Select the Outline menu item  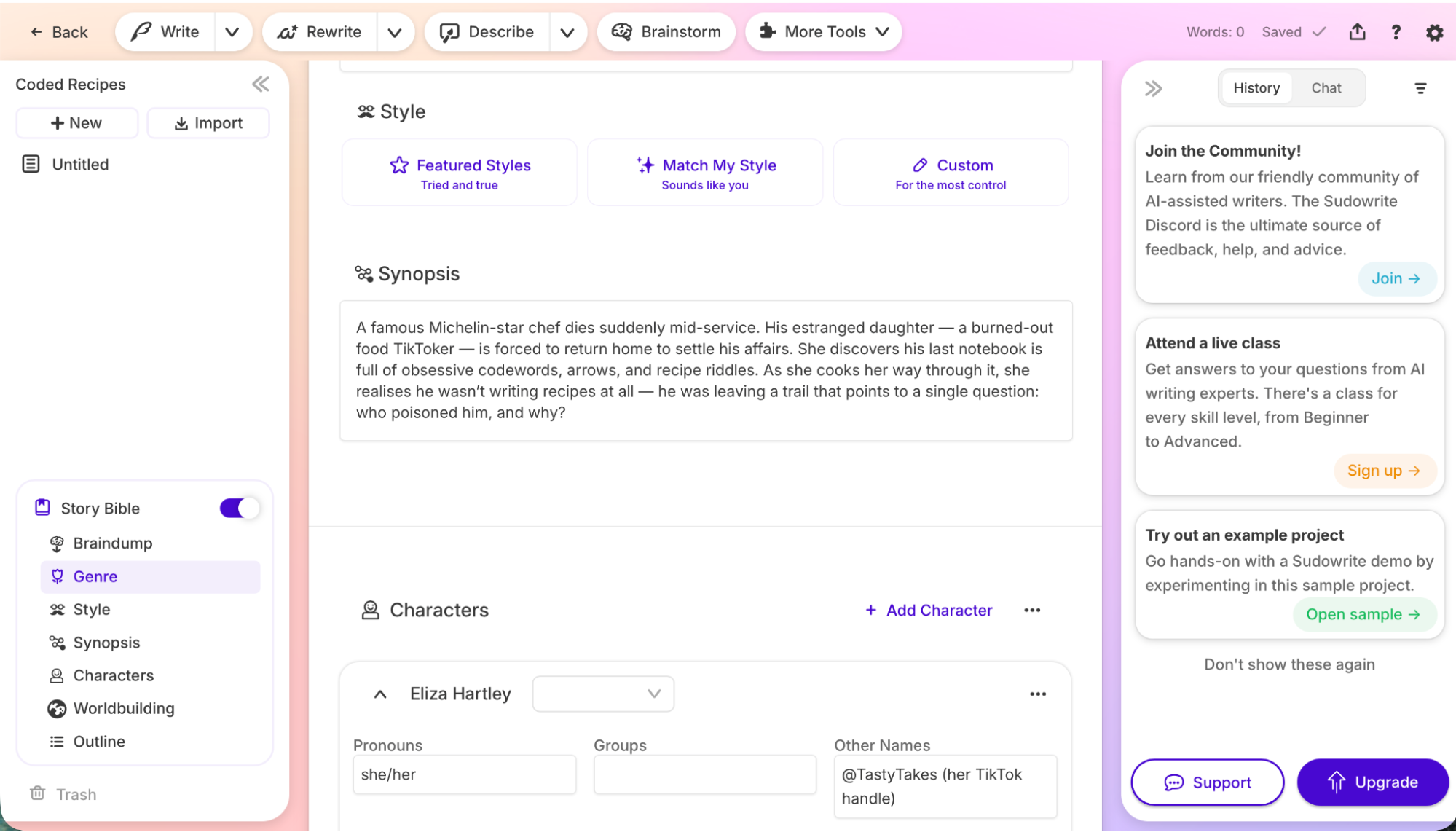pos(98,741)
